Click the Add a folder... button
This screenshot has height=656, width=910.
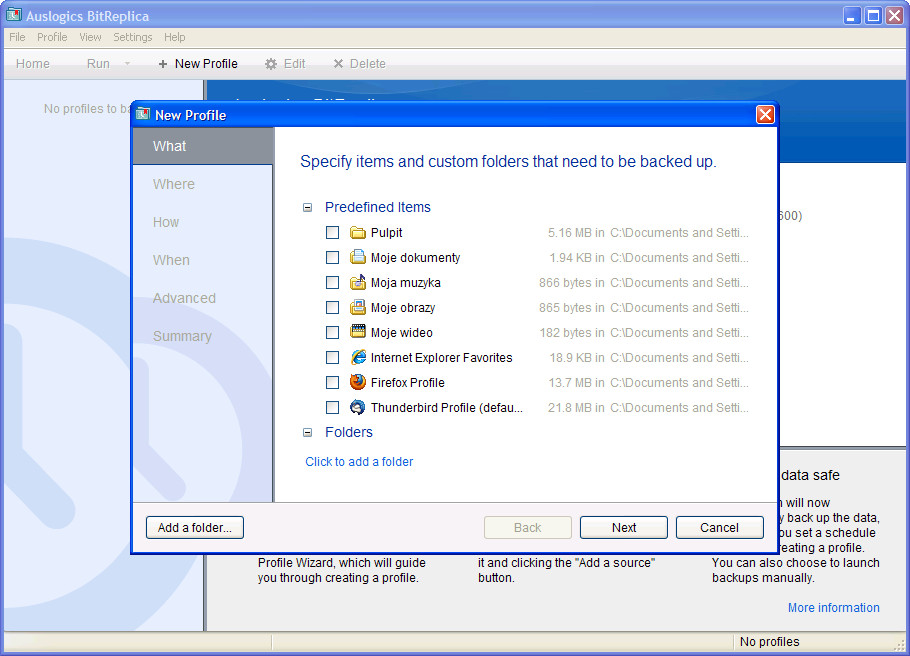coord(195,528)
